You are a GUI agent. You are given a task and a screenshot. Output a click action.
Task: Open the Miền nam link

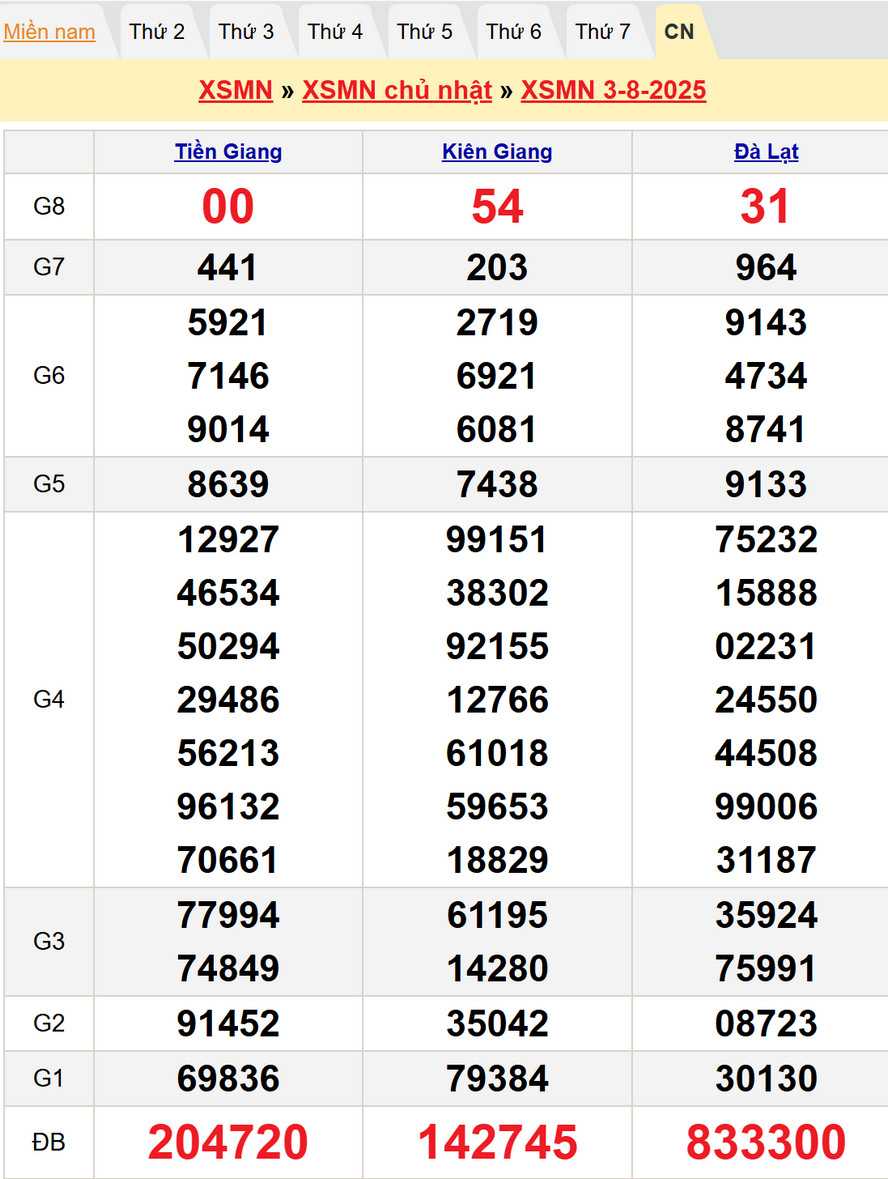50,32
